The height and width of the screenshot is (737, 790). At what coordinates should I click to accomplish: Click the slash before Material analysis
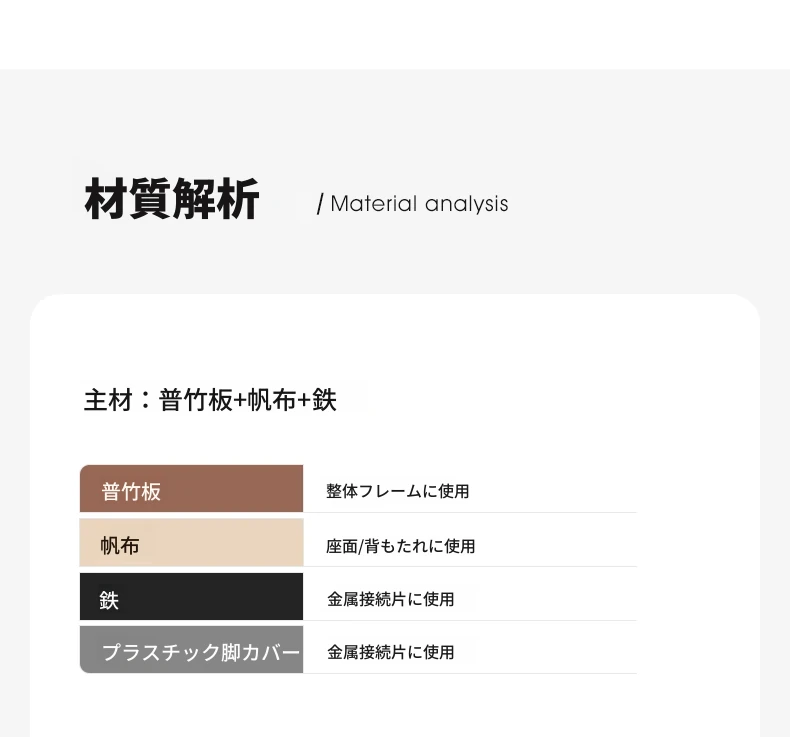click(x=320, y=204)
